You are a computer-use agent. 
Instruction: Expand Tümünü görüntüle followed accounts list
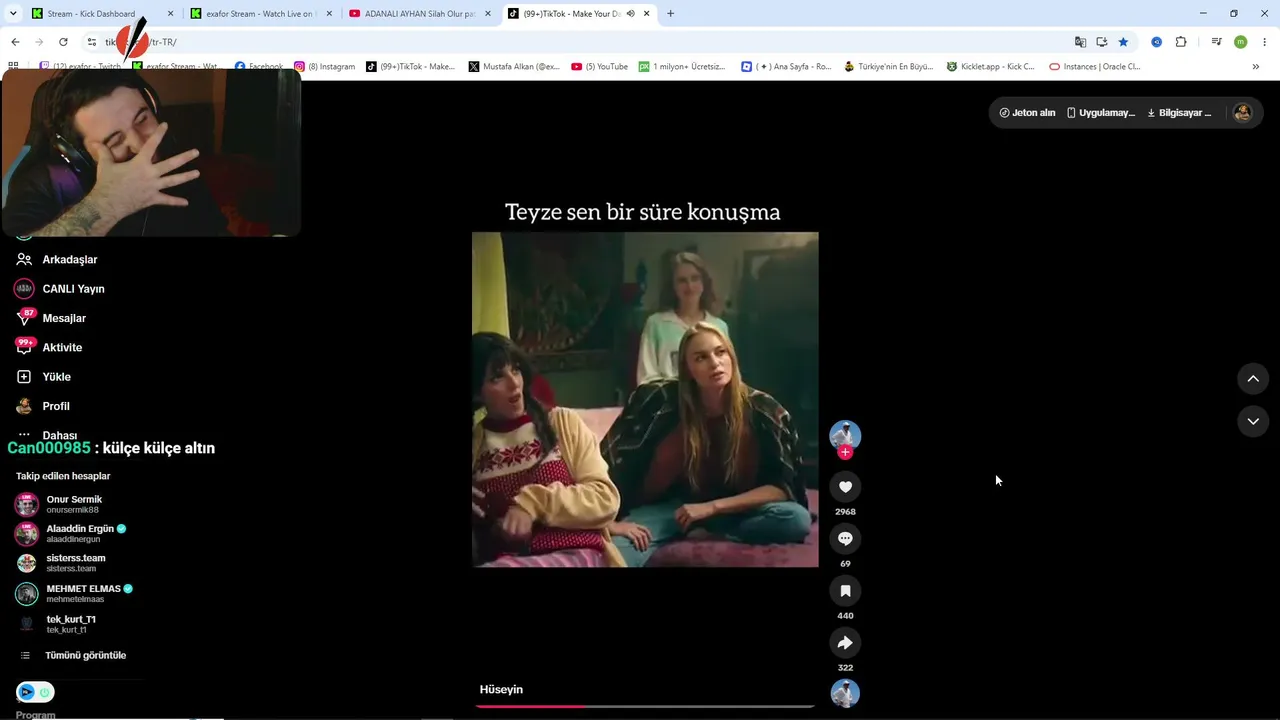[73, 655]
